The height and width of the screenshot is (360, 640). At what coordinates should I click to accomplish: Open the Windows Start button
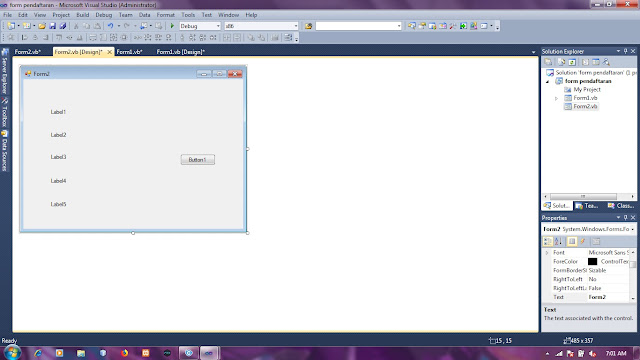point(12,353)
